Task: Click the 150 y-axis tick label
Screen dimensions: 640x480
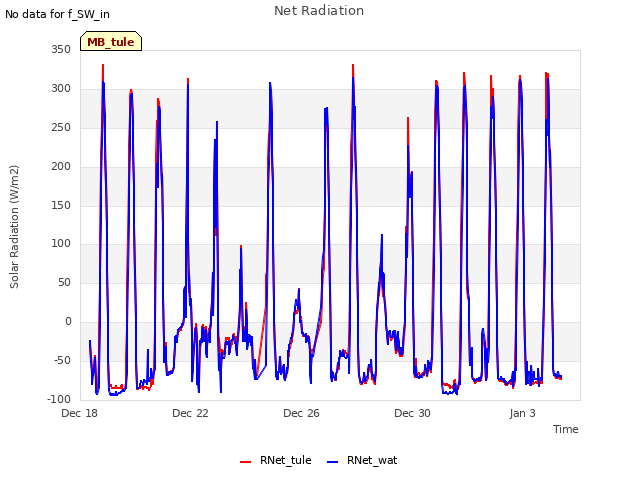Action: coord(61,205)
